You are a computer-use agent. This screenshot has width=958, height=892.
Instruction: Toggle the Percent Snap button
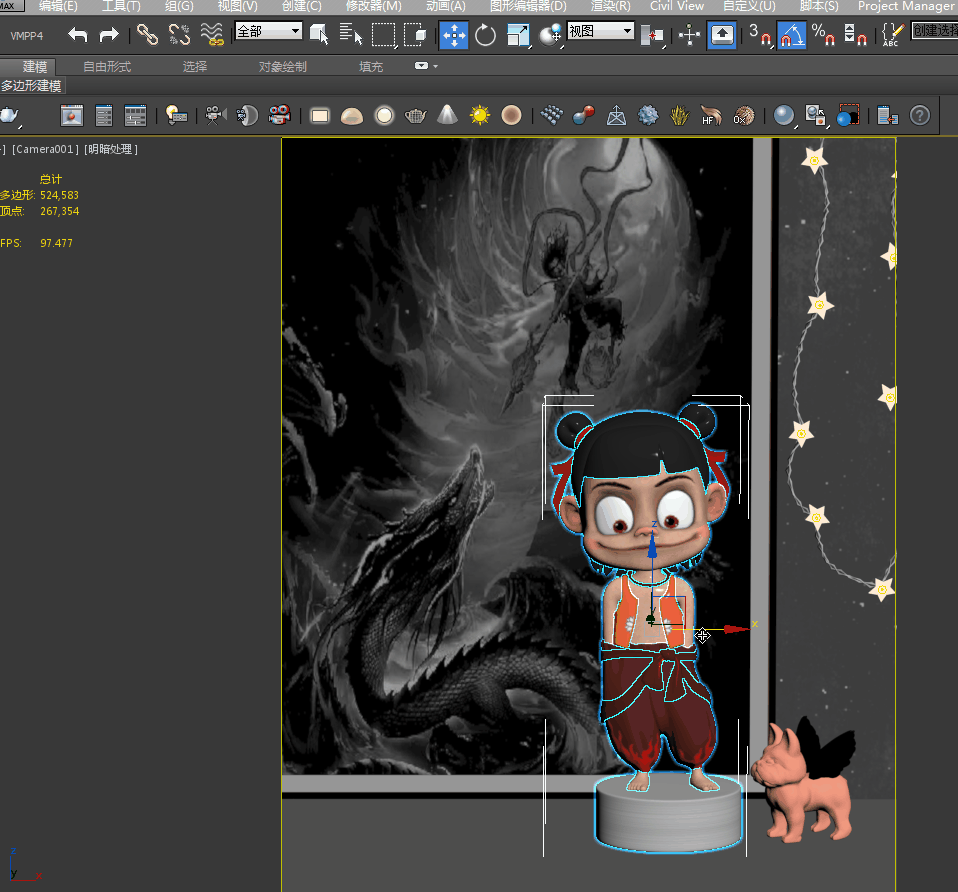[823, 36]
